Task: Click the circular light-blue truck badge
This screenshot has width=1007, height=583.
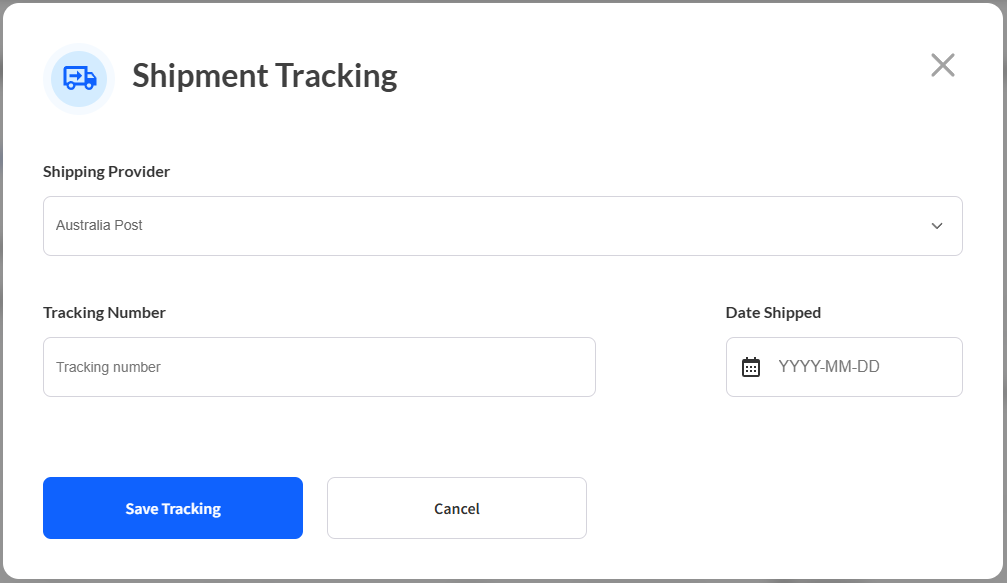Action: 79,78
